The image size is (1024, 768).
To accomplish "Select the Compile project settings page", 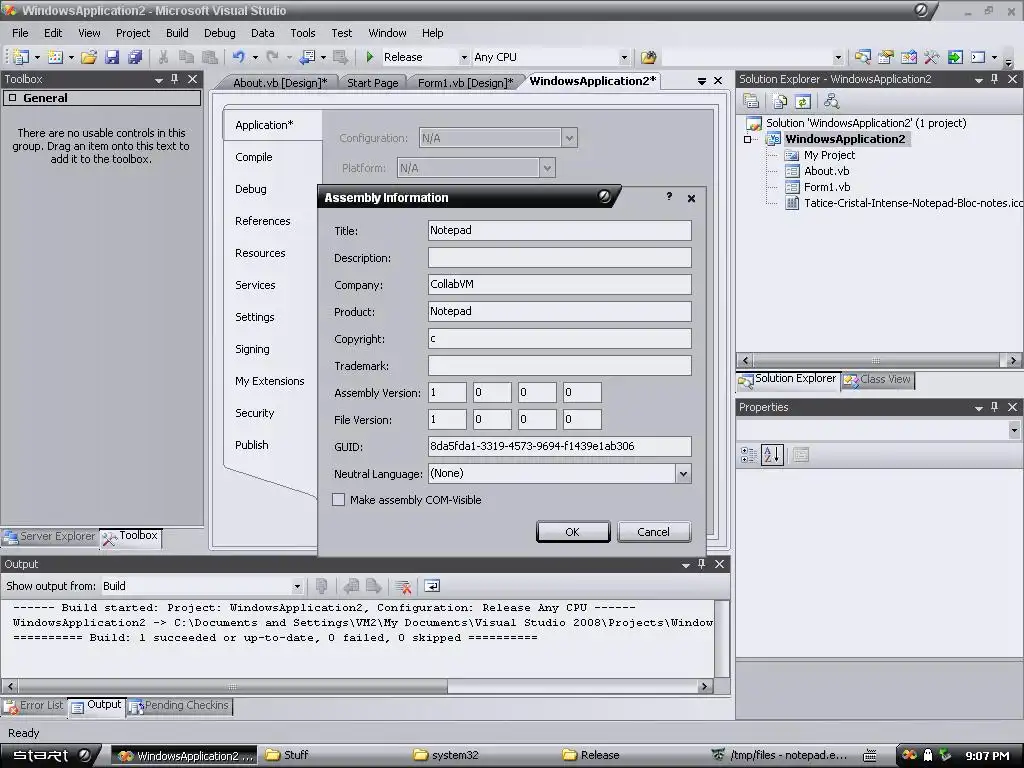I will point(253,157).
